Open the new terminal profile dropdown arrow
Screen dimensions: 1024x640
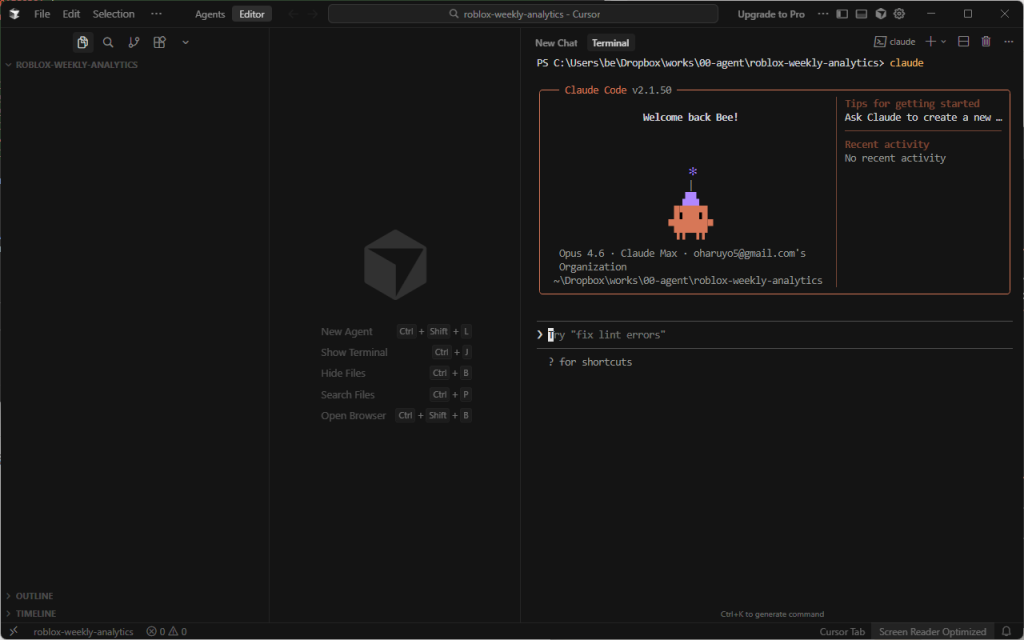point(944,42)
